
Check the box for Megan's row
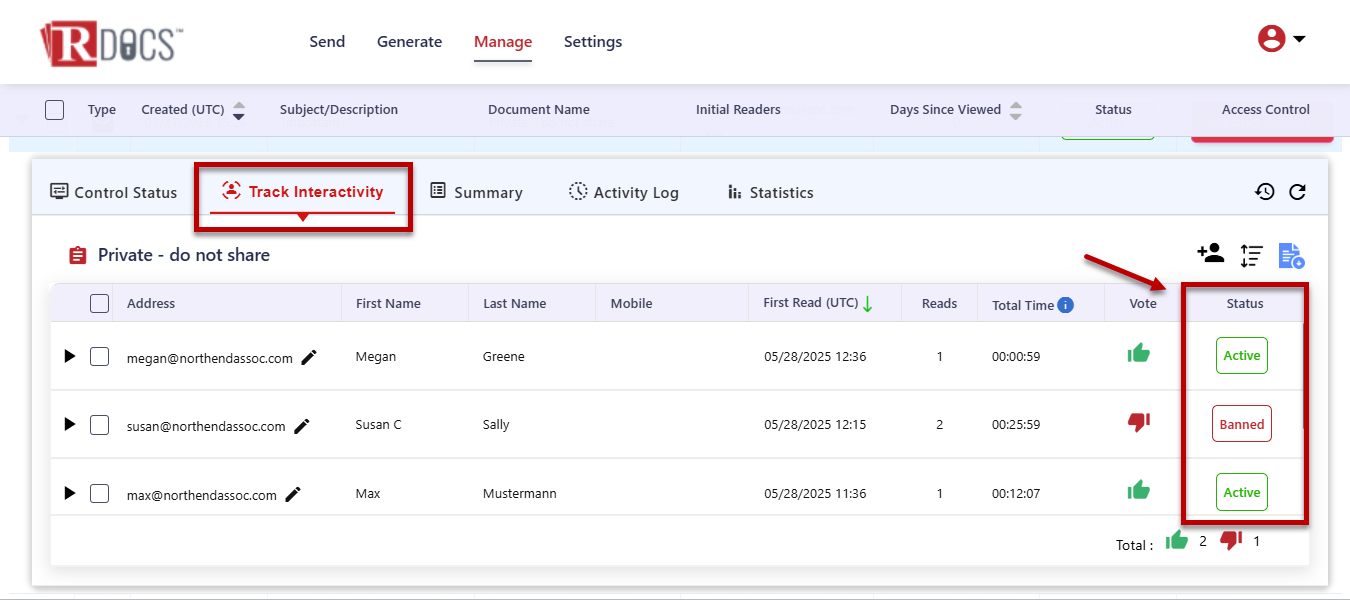tap(100, 357)
